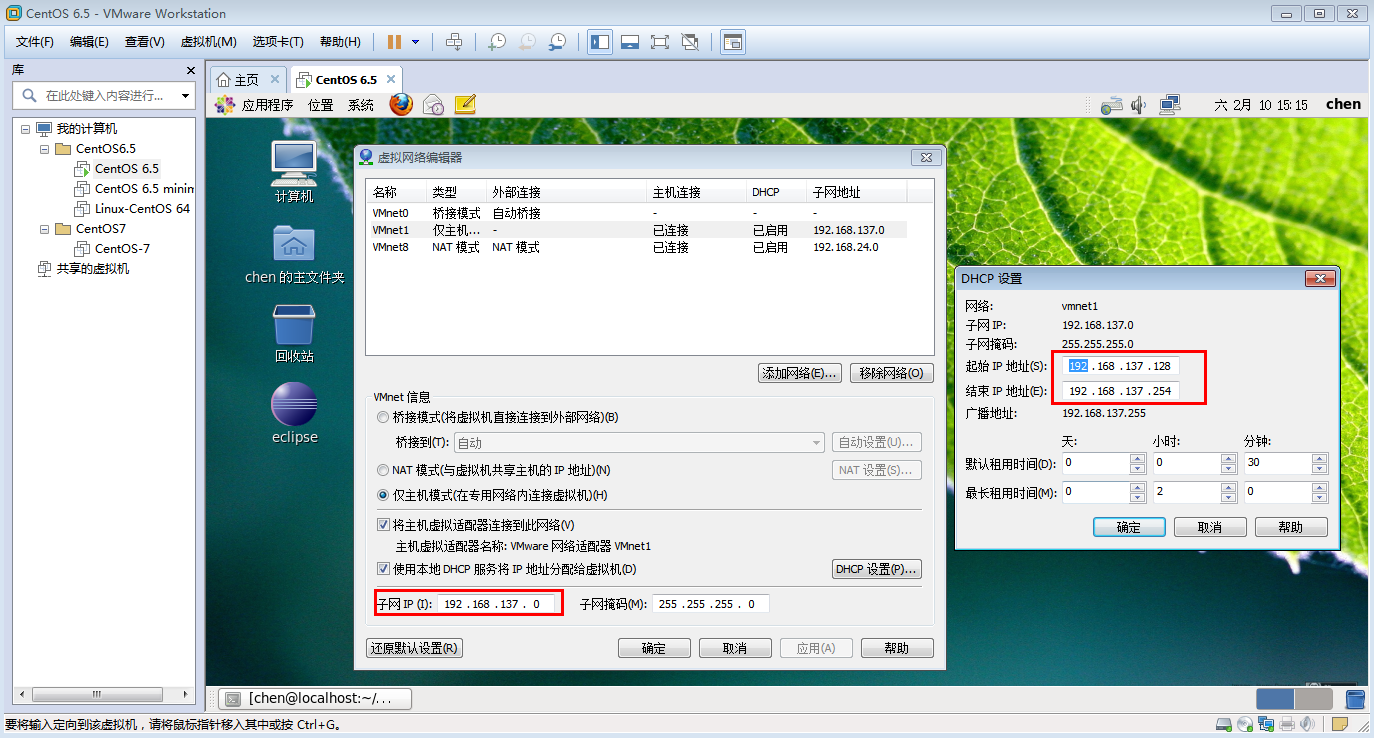Increase the maximum lease 小时 spinner value
Viewport: 1374px width, 738px height.
tap(1228, 487)
